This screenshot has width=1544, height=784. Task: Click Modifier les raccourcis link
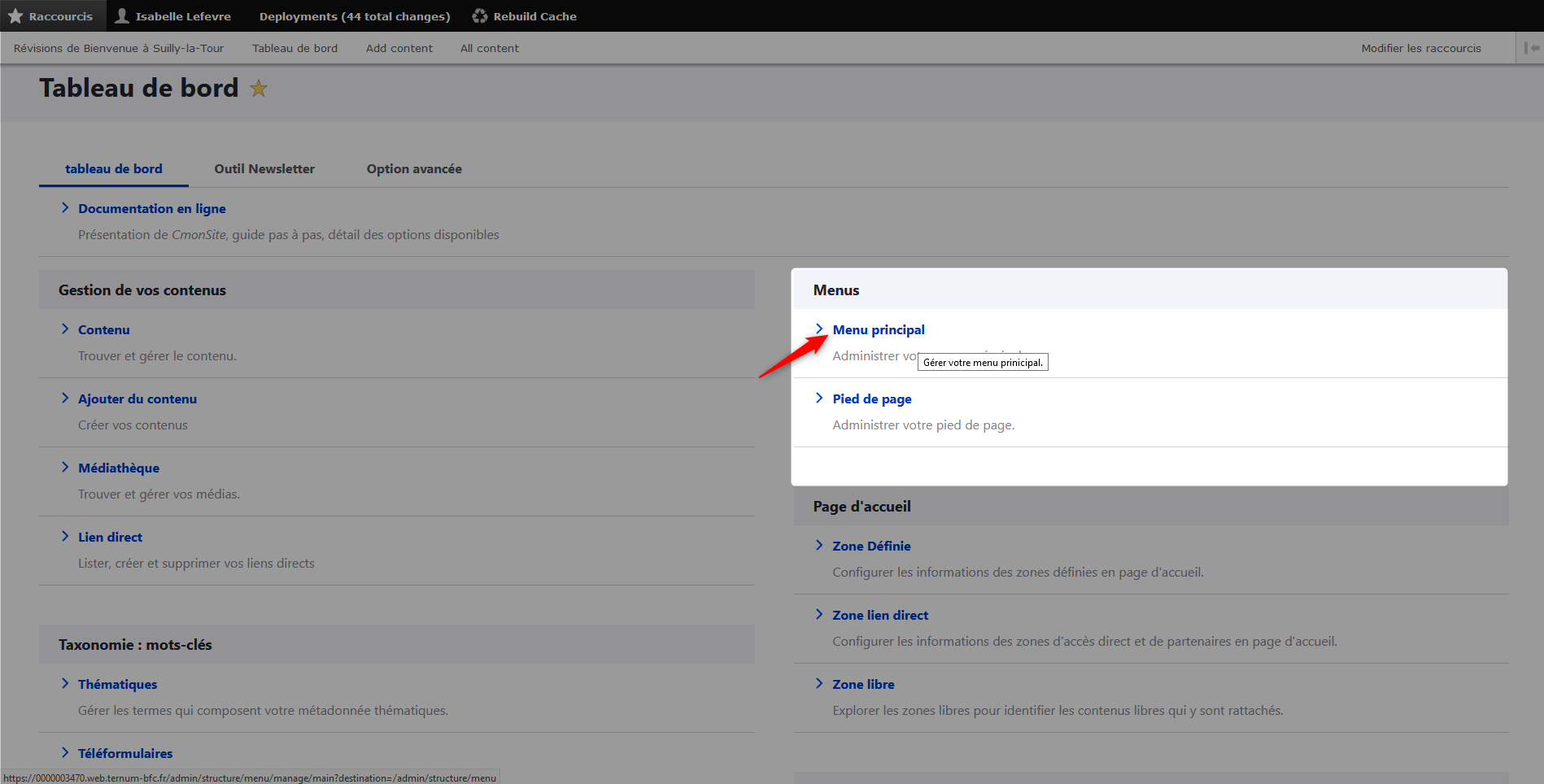pos(1421,48)
